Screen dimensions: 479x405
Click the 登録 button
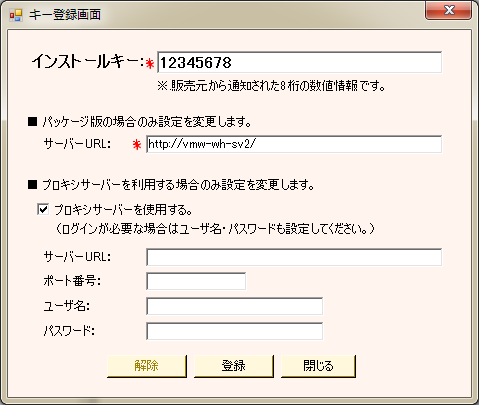click(234, 366)
